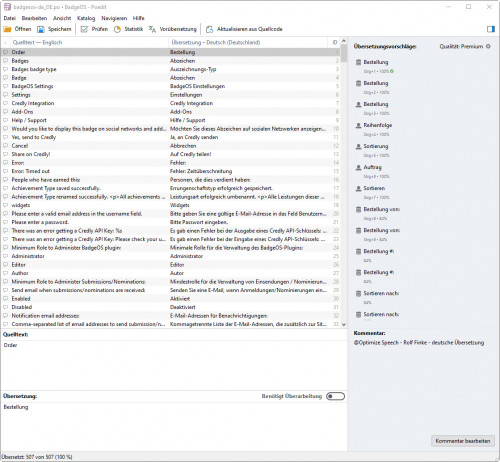Click the comment icon beside Author
The height and width of the screenshot is (462, 500).
(x=6, y=273)
